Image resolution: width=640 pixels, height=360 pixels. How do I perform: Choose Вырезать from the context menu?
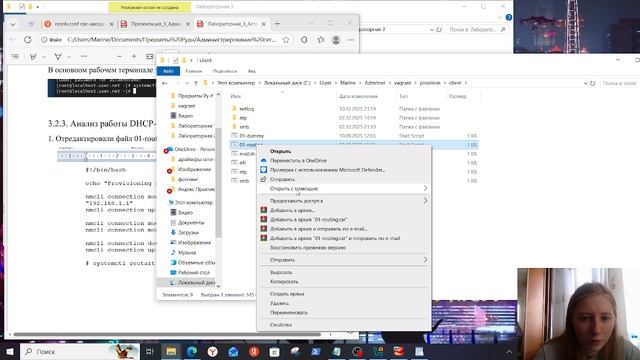point(281,272)
